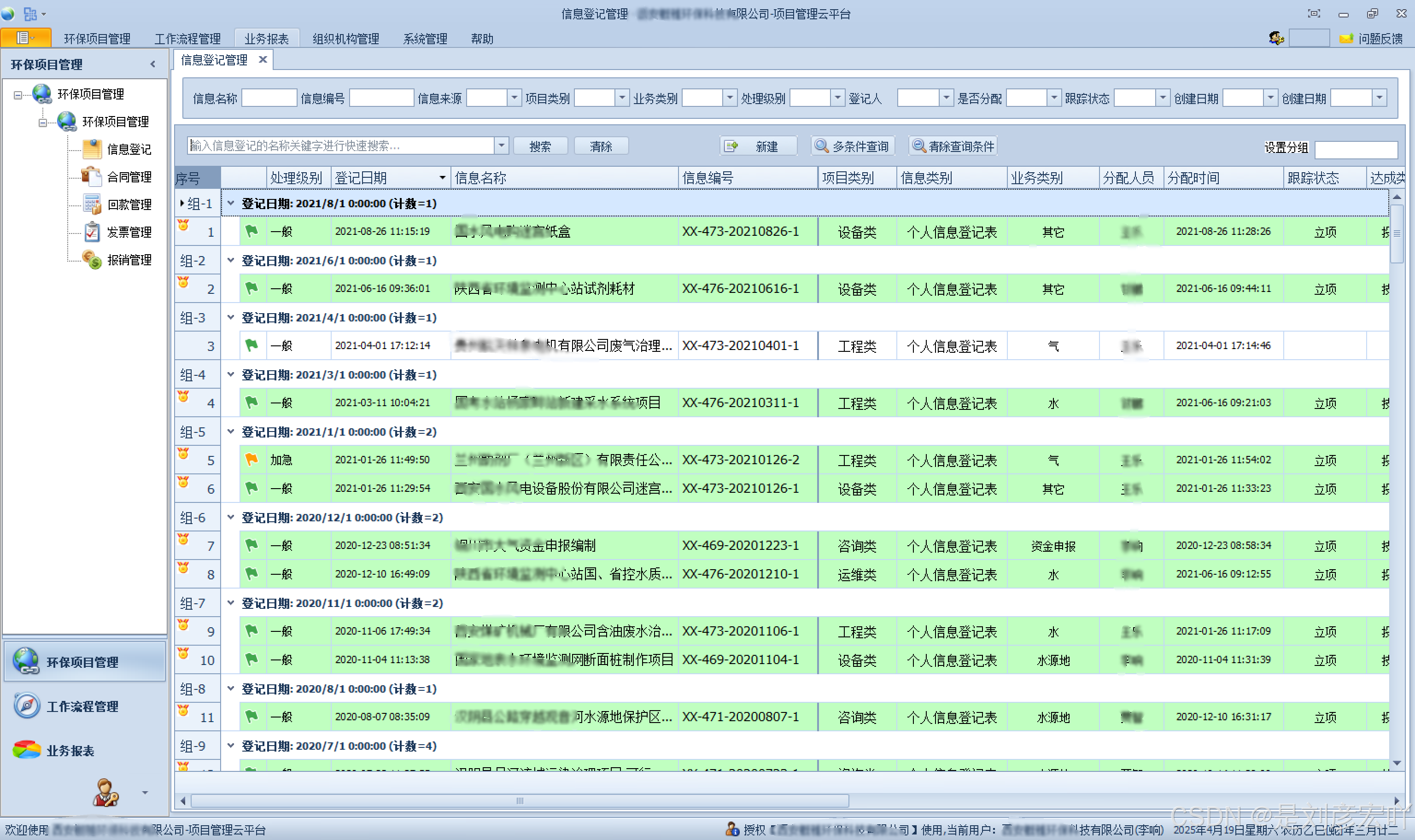Collapse the 组-5 group dated 2021/1/1
The width and height of the screenshot is (1415, 840).
point(231,432)
